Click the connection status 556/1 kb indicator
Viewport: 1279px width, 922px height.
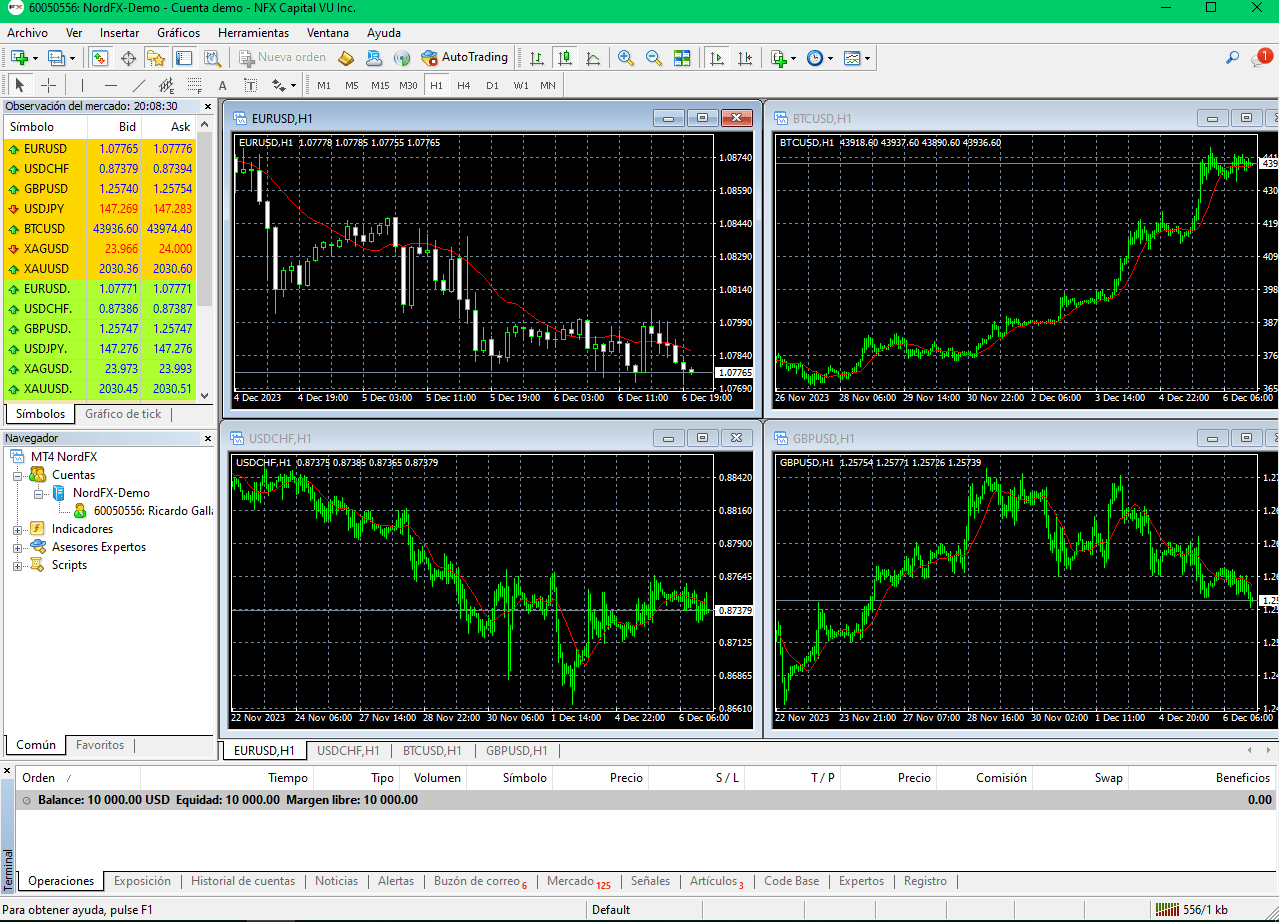point(1191,909)
